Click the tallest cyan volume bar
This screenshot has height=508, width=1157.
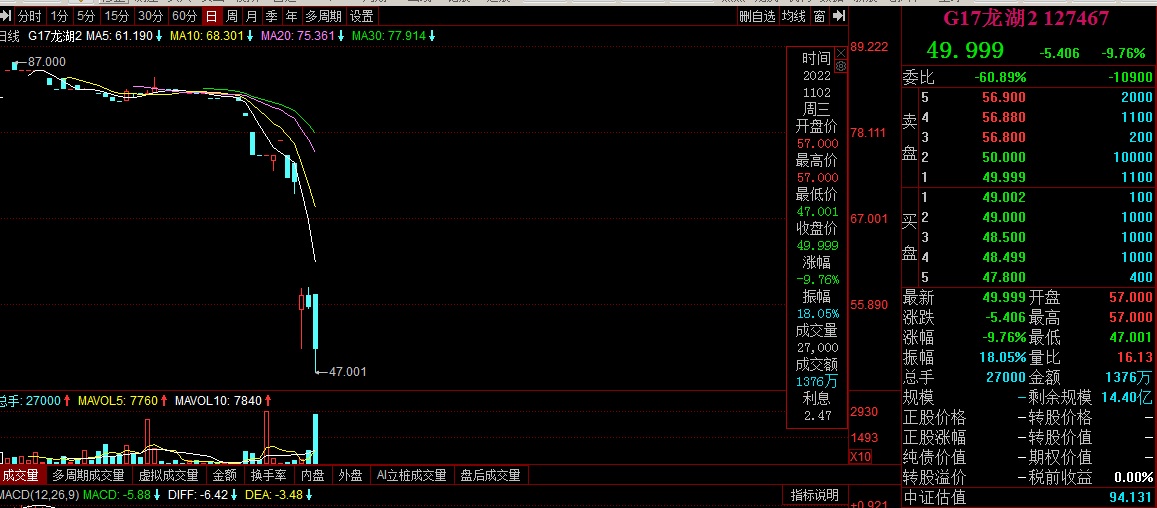316,439
